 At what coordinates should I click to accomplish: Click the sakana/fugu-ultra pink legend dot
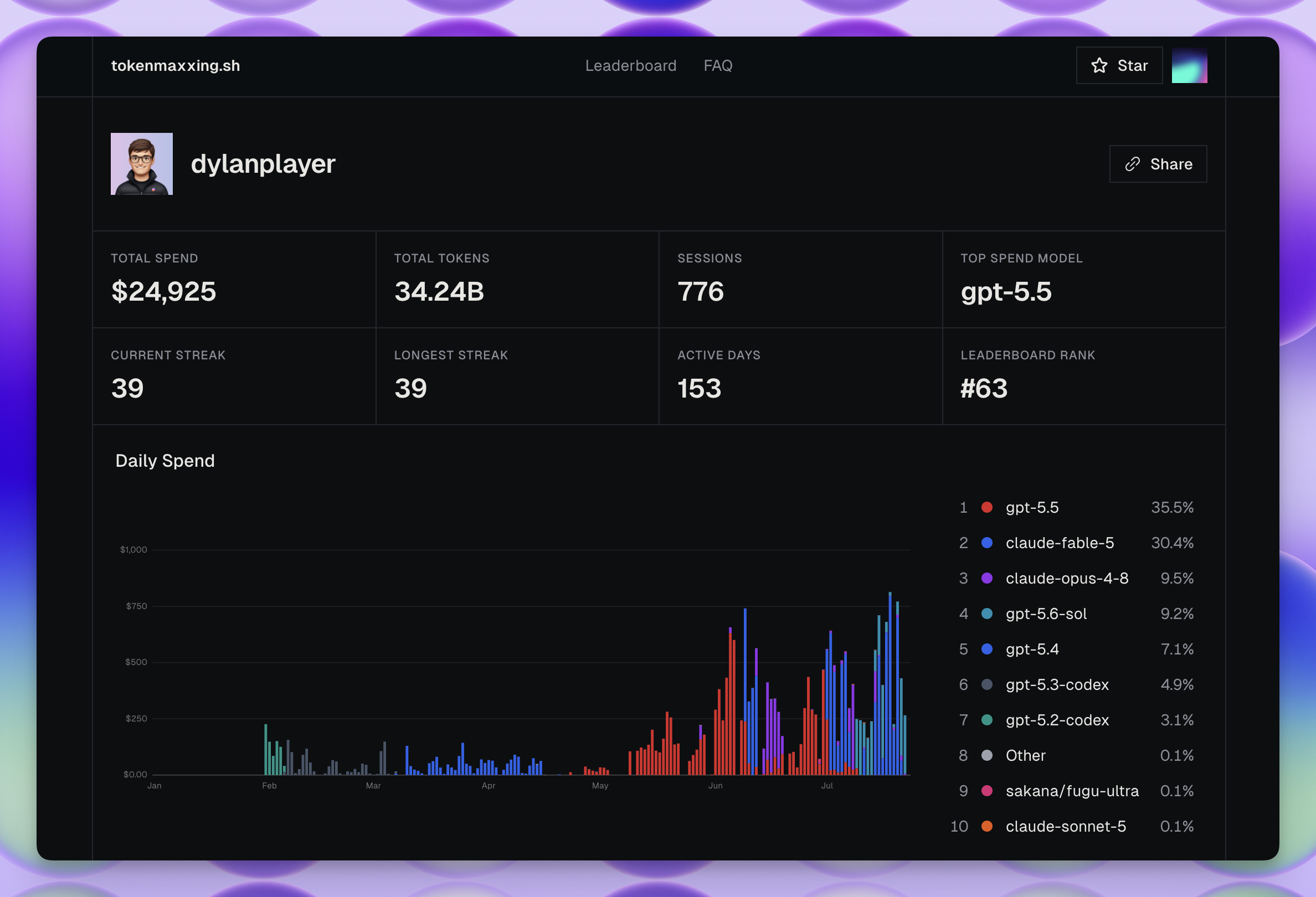[986, 791]
